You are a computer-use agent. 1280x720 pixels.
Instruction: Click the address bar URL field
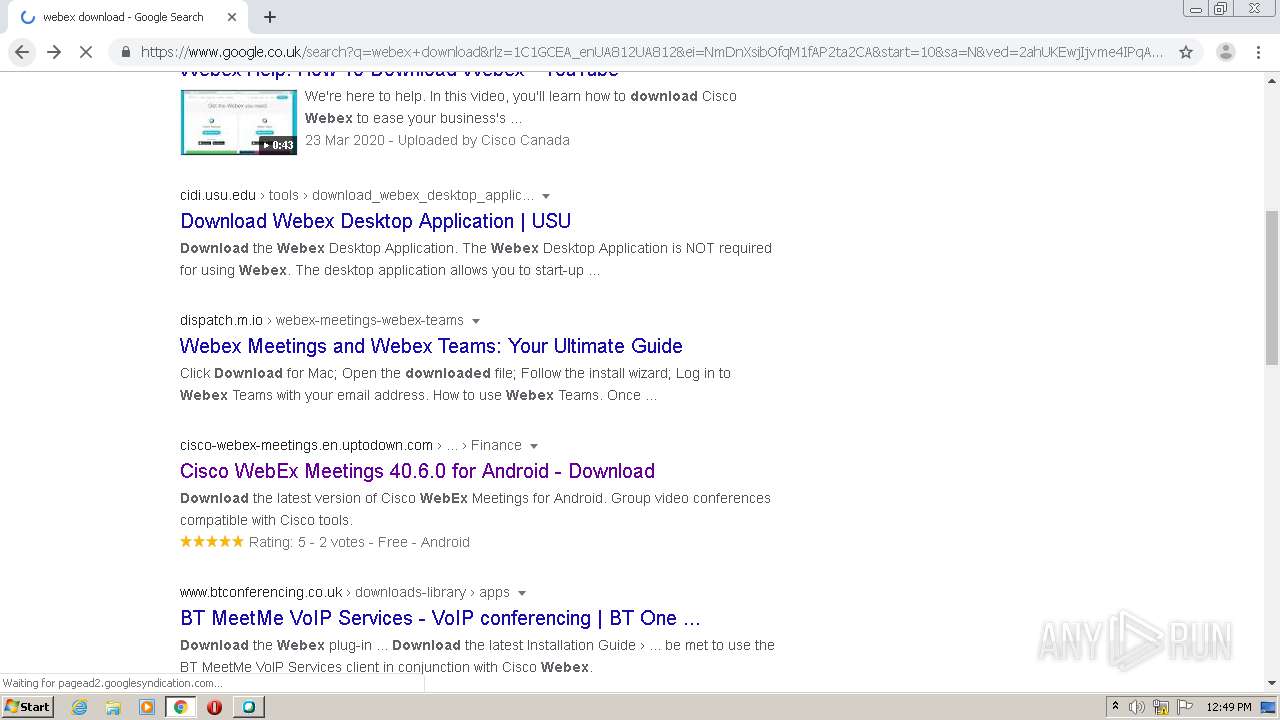coord(652,52)
